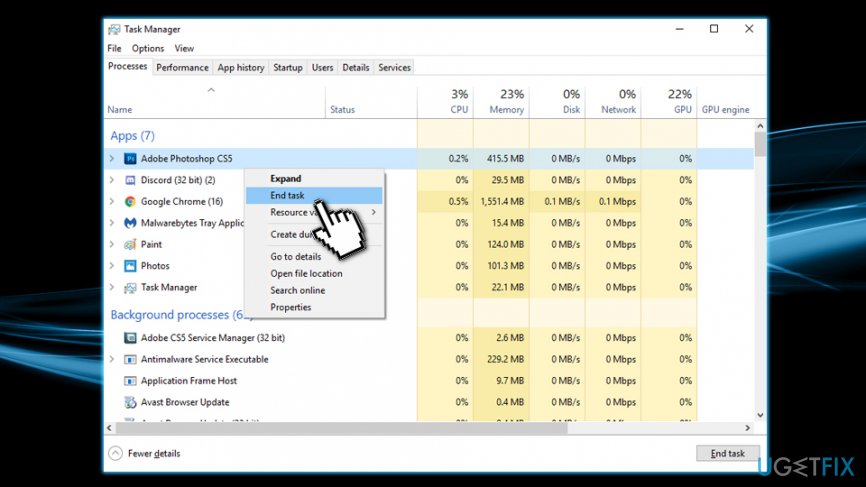866x487 pixels.
Task: Expand the Paint process row
Action: pyautogui.click(x=112, y=245)
